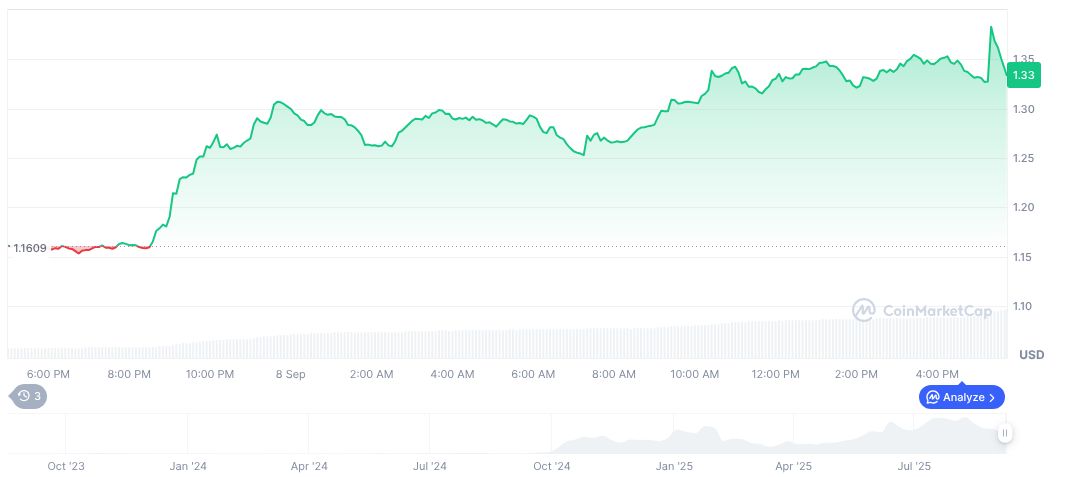Screen dimensions: 1072x477
Task: Open the Analyze panel
Action: coord(961,397)
